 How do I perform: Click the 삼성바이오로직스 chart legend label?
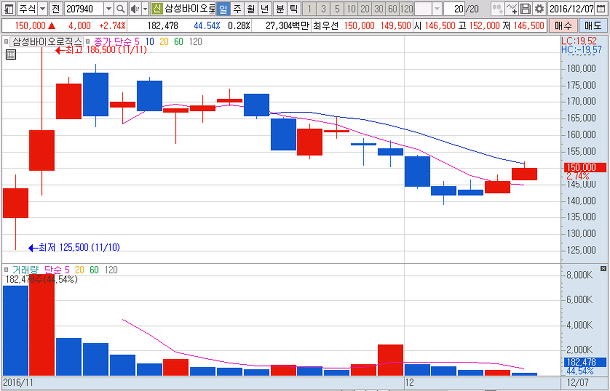47,42
